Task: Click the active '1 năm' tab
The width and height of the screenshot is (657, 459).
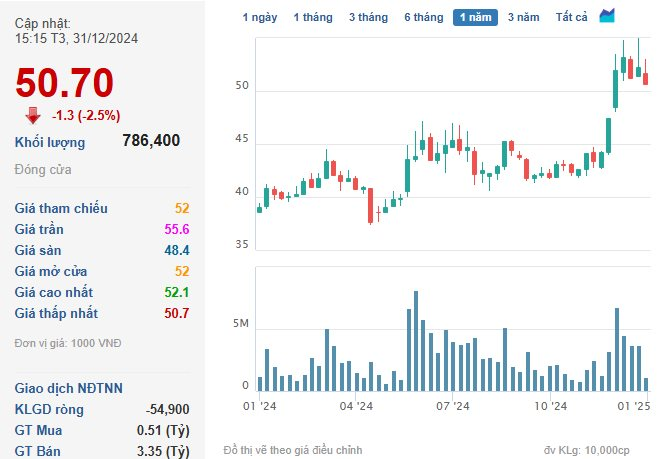Action: pyautogui.click(x=475, y=17)
